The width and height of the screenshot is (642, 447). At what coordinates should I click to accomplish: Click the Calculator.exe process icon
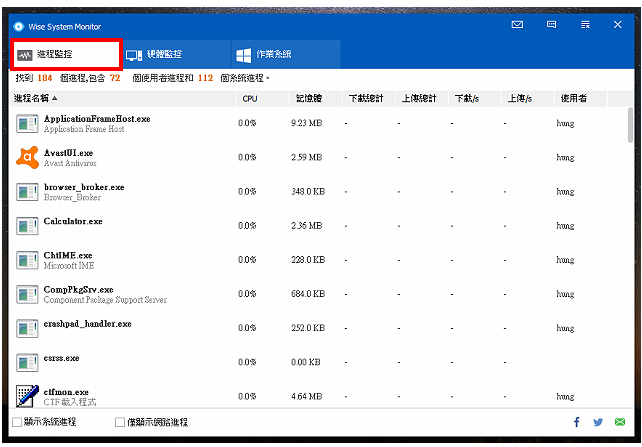27,226
